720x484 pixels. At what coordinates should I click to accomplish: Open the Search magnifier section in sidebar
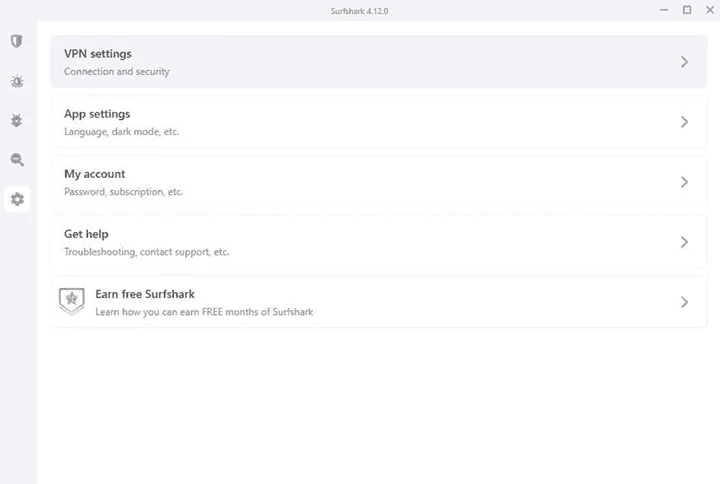click(x=17, y=160)
